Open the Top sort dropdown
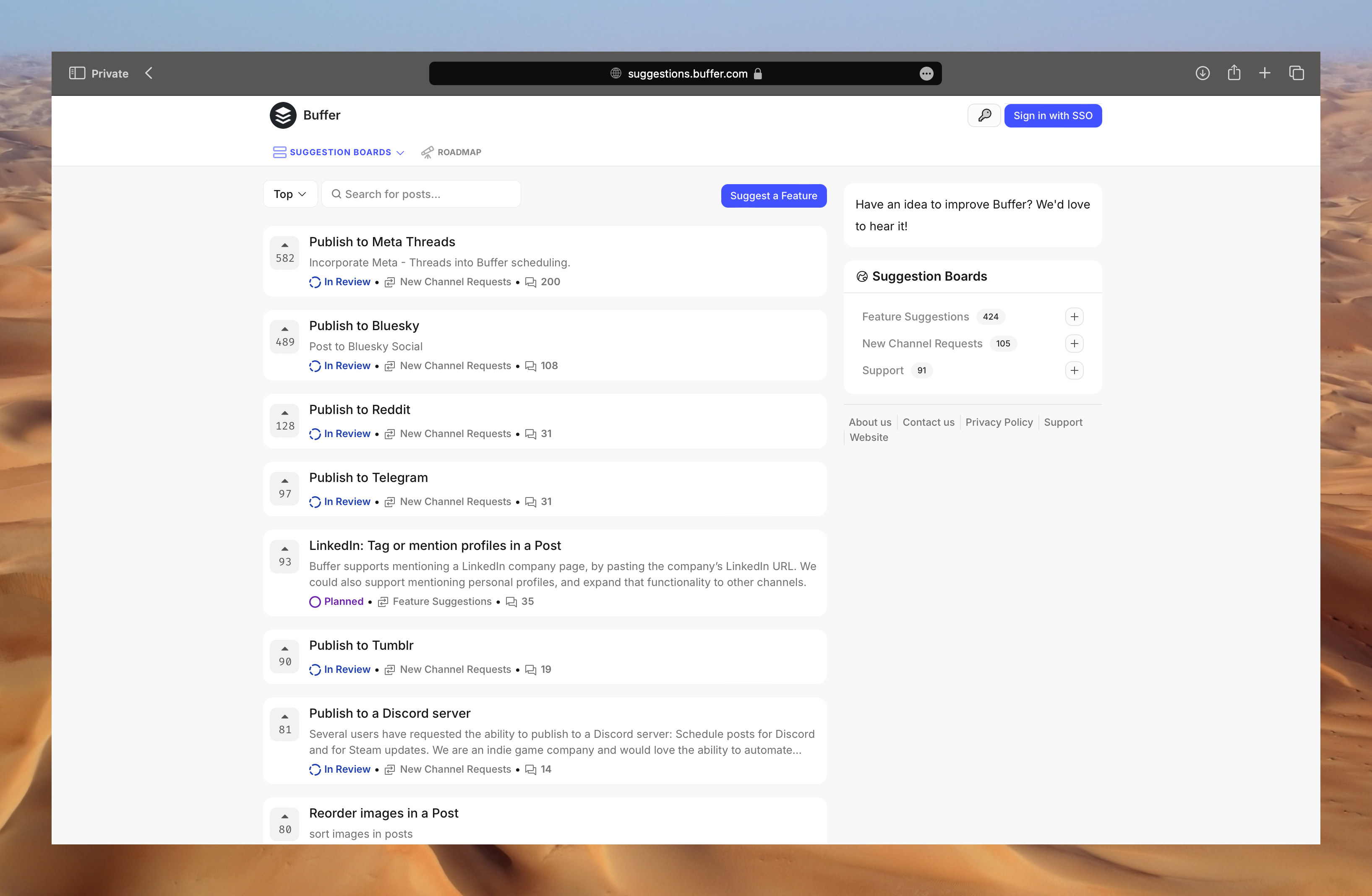Screen dimensions: 1372x896 point(290,194)
